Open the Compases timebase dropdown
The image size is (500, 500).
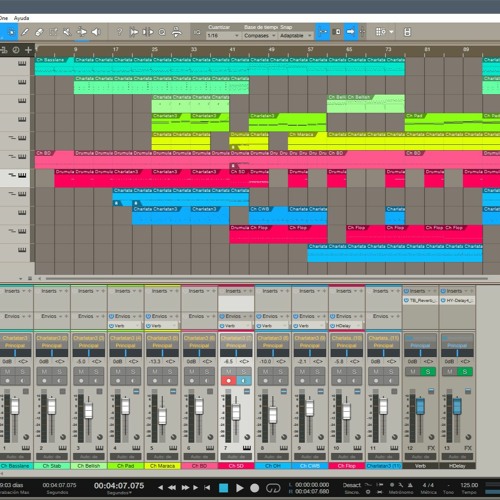tap(260, 36)
